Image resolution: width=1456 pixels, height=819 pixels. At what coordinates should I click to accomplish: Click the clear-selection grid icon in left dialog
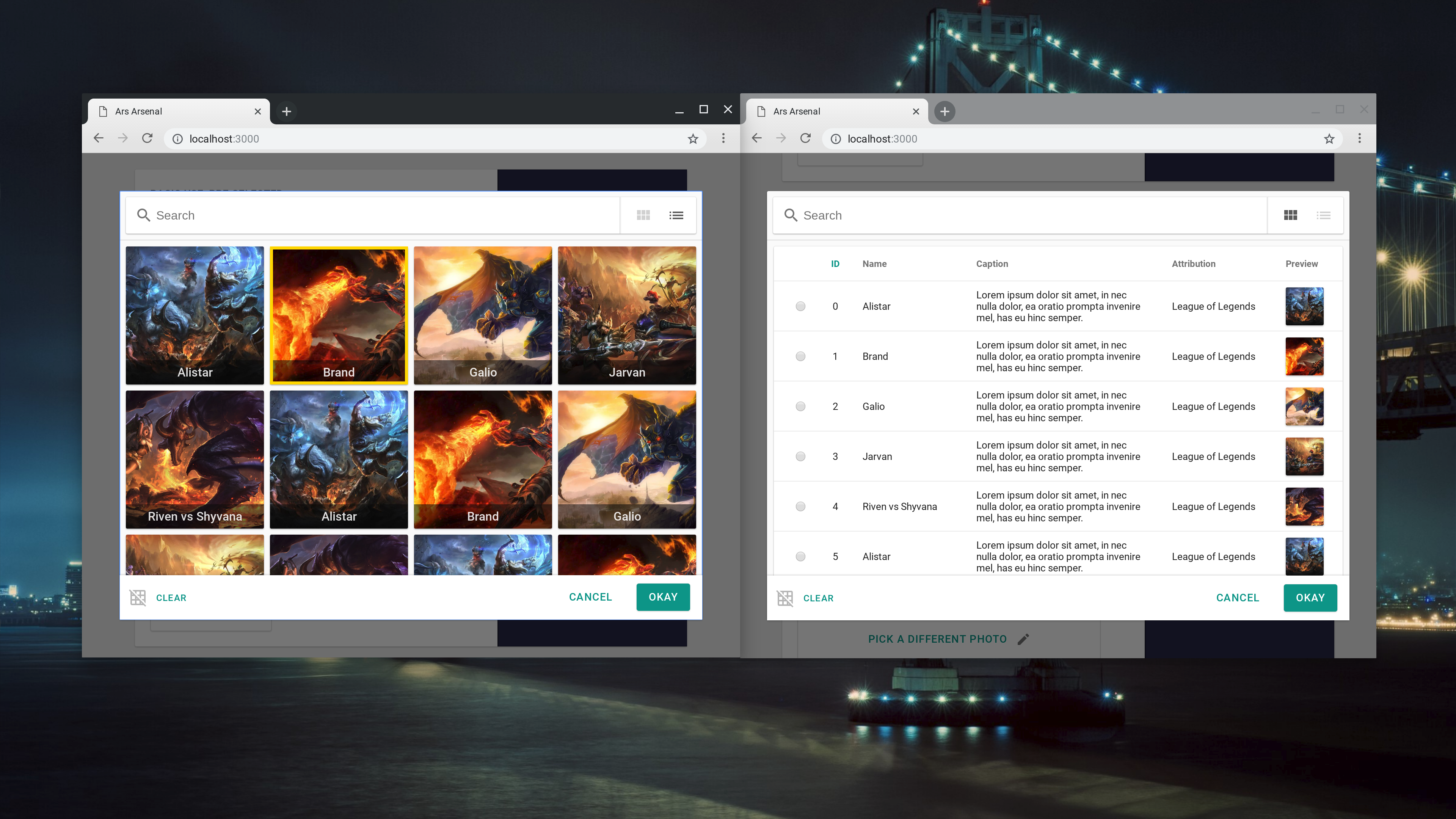[138, 598]
